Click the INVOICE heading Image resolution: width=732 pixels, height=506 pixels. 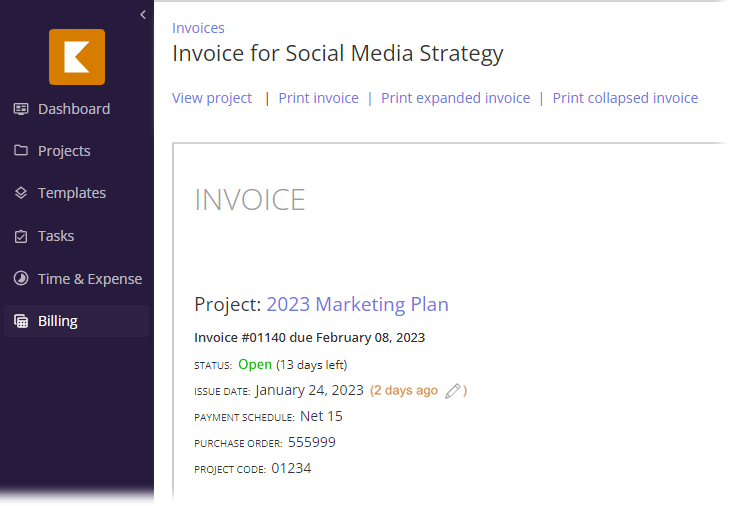(x=250, y=200)
